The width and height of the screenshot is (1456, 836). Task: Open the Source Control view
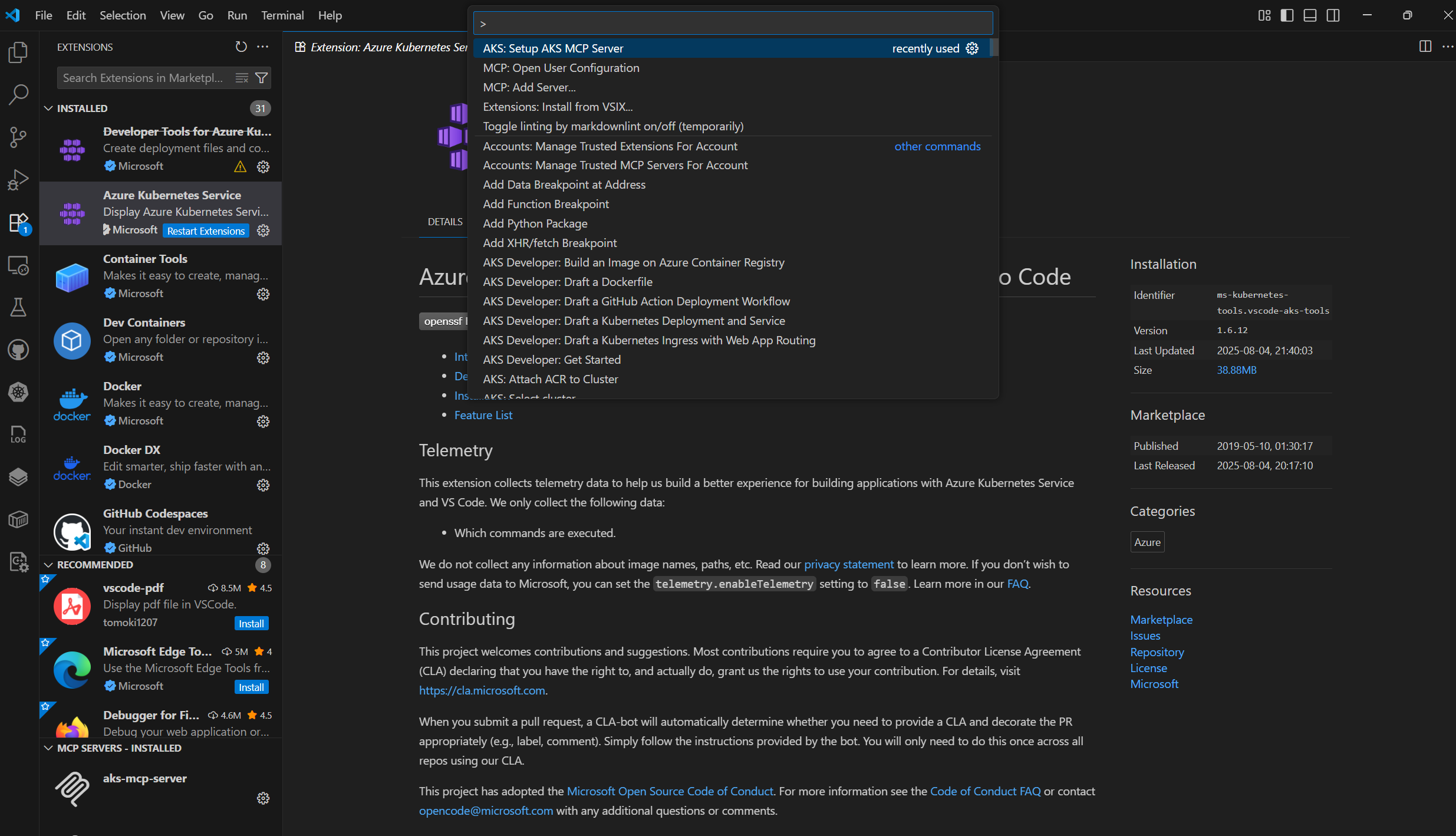(18, 137)
